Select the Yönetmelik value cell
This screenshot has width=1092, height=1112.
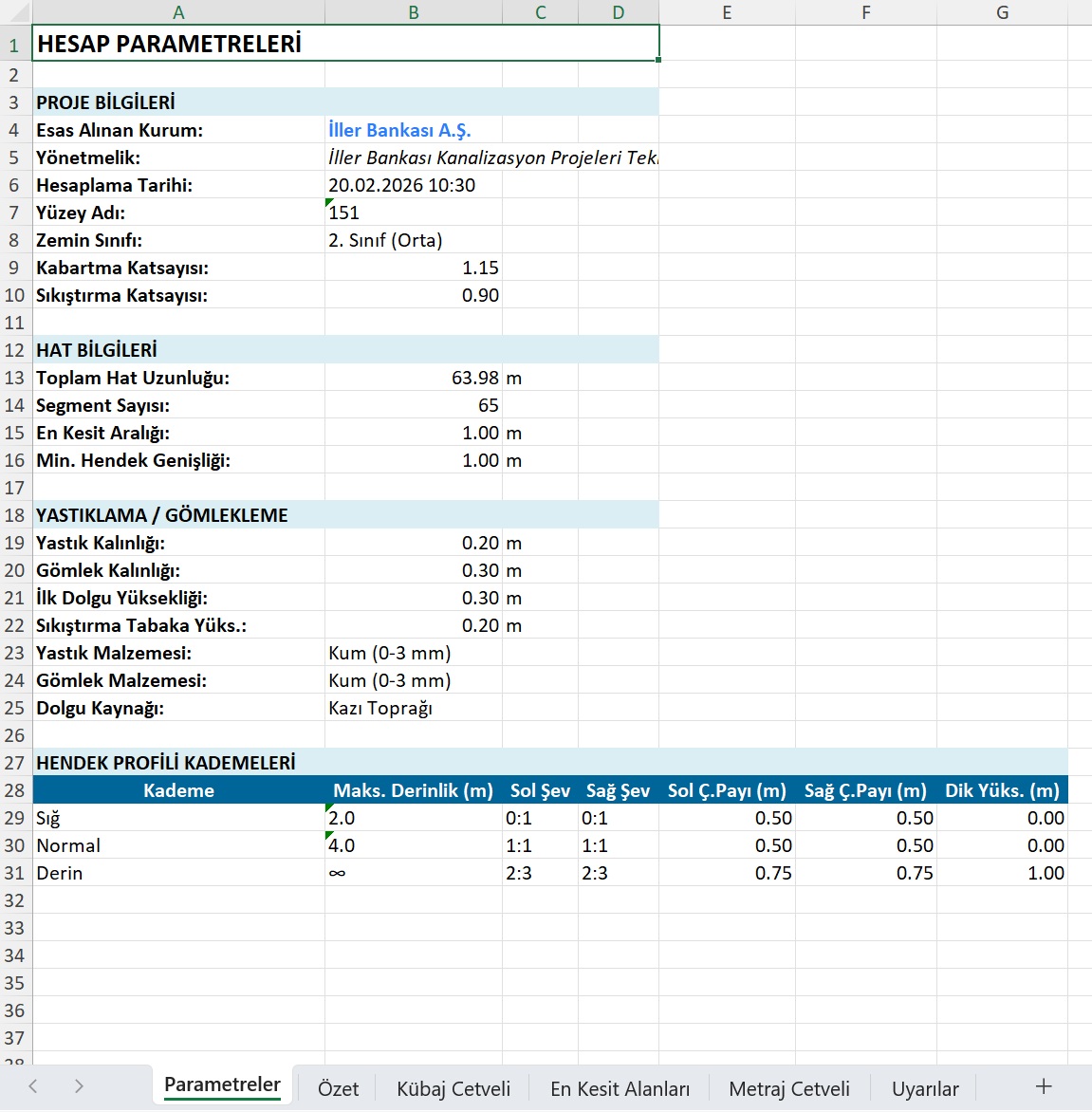click(492, 158)
